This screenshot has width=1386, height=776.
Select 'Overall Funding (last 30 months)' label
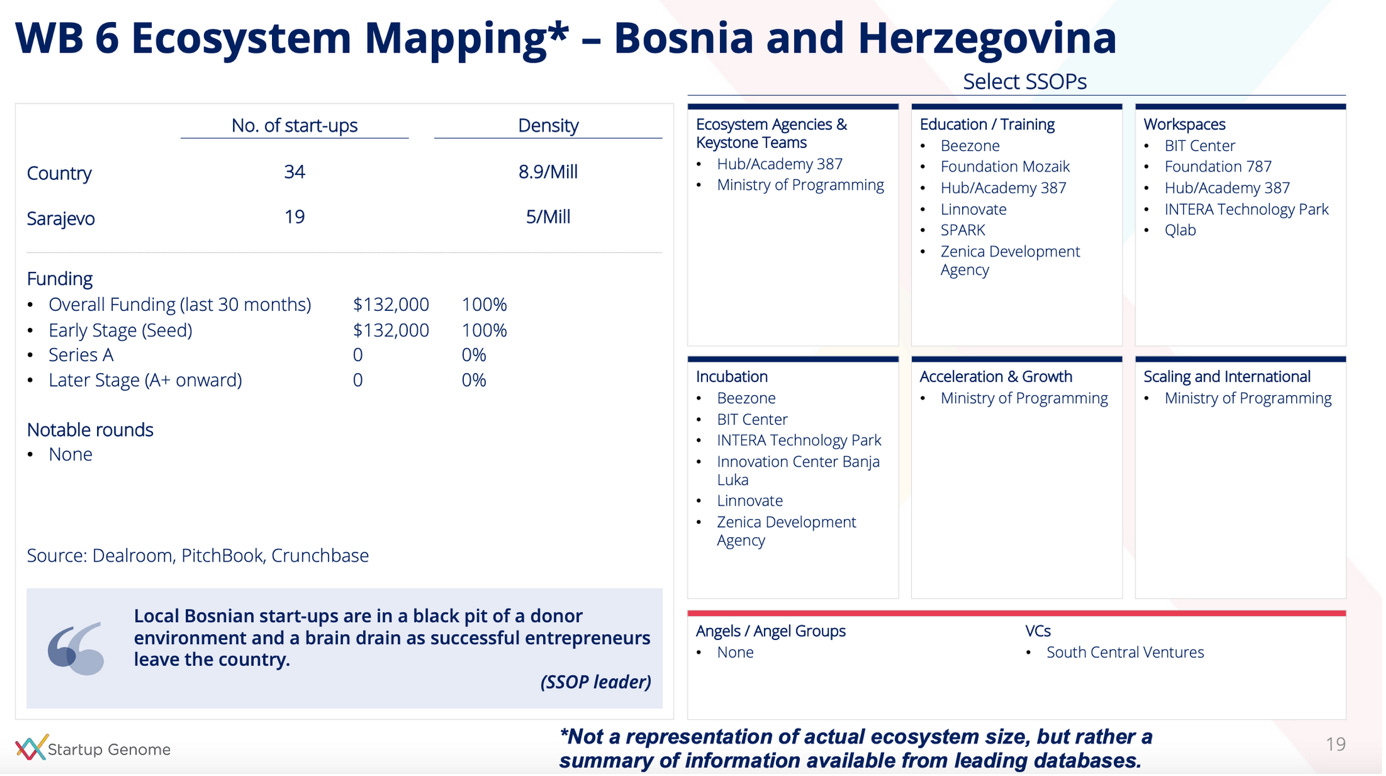point(180,305)
